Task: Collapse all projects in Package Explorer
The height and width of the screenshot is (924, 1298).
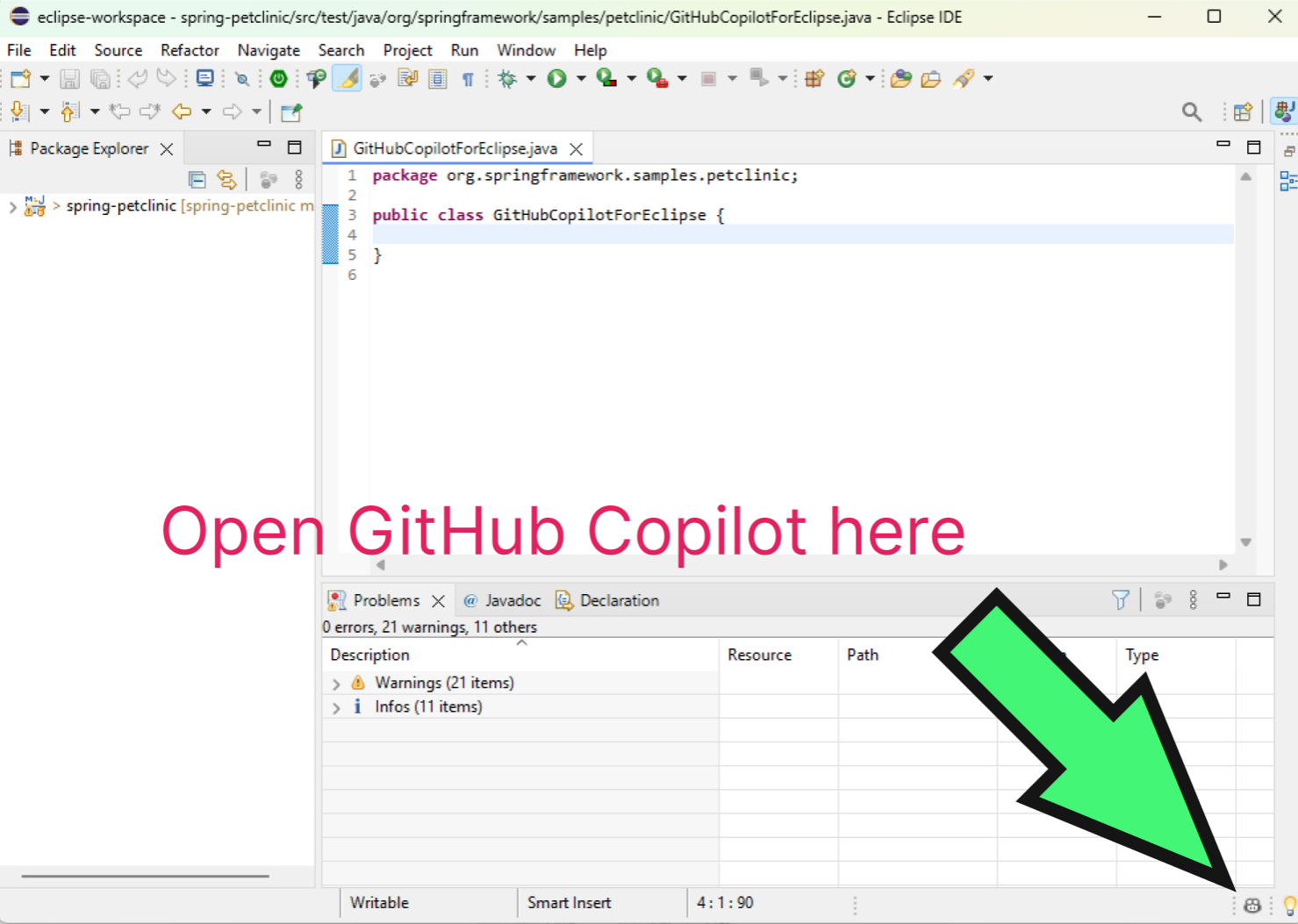Action: click(197, 179)
